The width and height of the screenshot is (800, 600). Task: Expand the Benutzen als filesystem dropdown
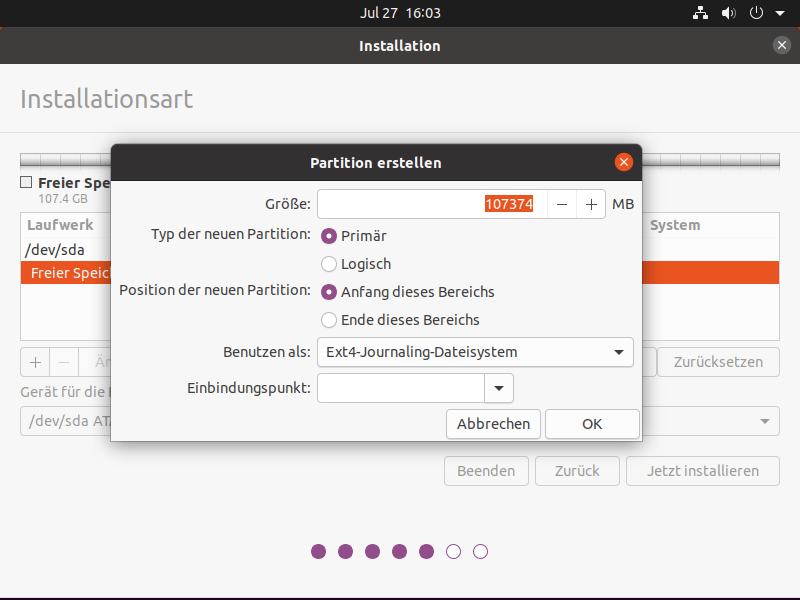pos(475,352)
